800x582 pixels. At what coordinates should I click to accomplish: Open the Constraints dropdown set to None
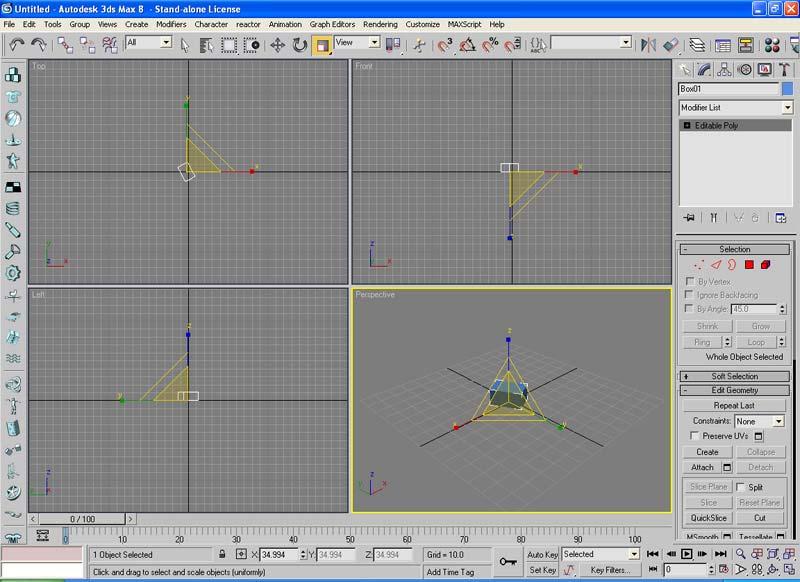coord(778,421)
